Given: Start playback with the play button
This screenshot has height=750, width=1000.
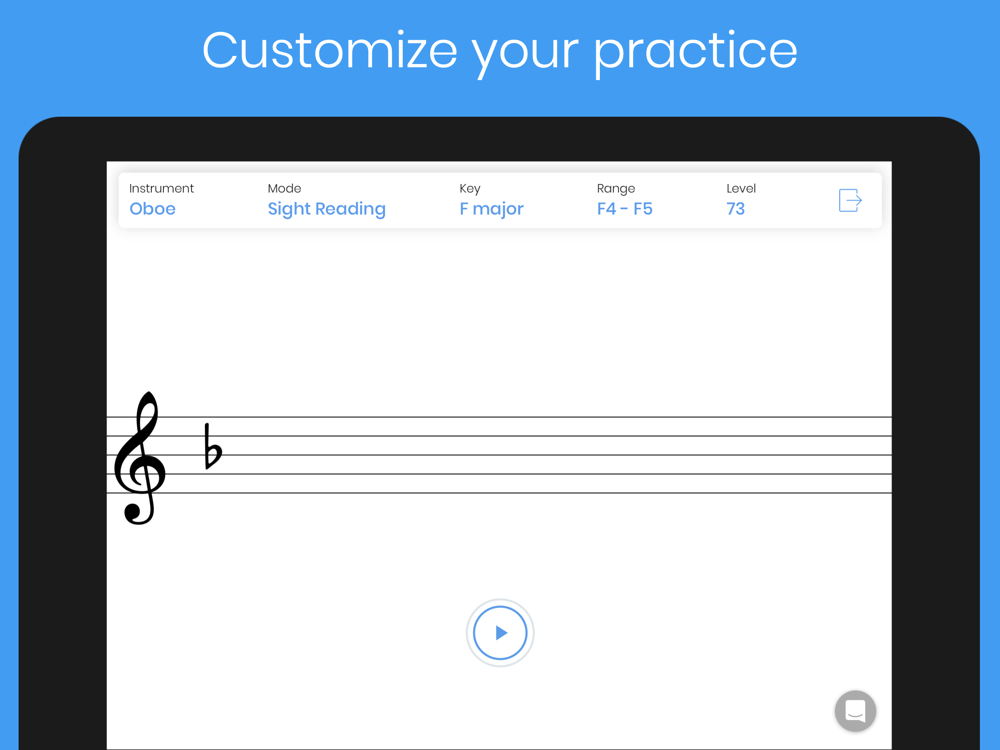Looking at the screenshot, I should [500, 633].
